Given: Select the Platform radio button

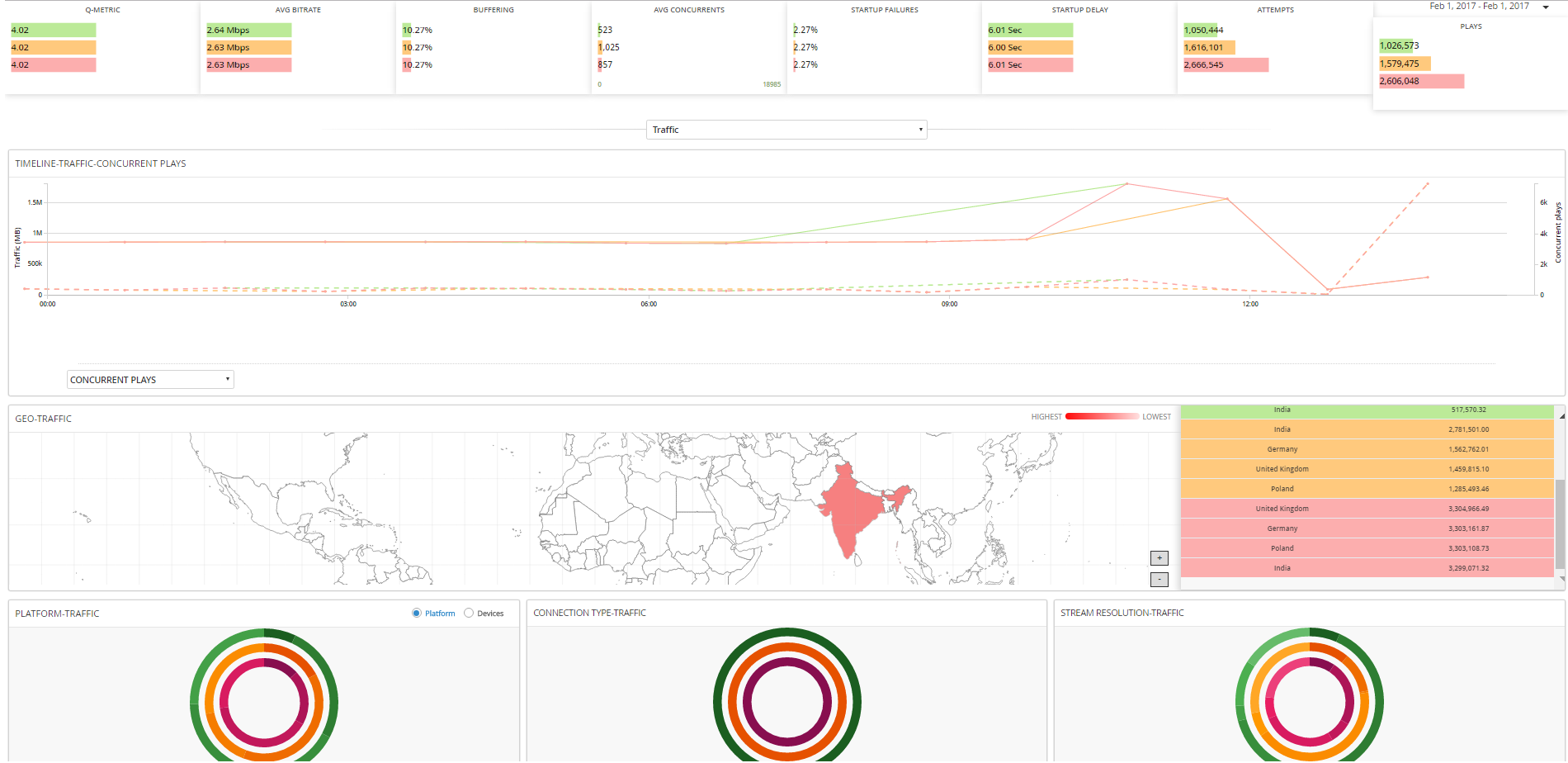Looking at the screenshot, I should pos(417,613).
